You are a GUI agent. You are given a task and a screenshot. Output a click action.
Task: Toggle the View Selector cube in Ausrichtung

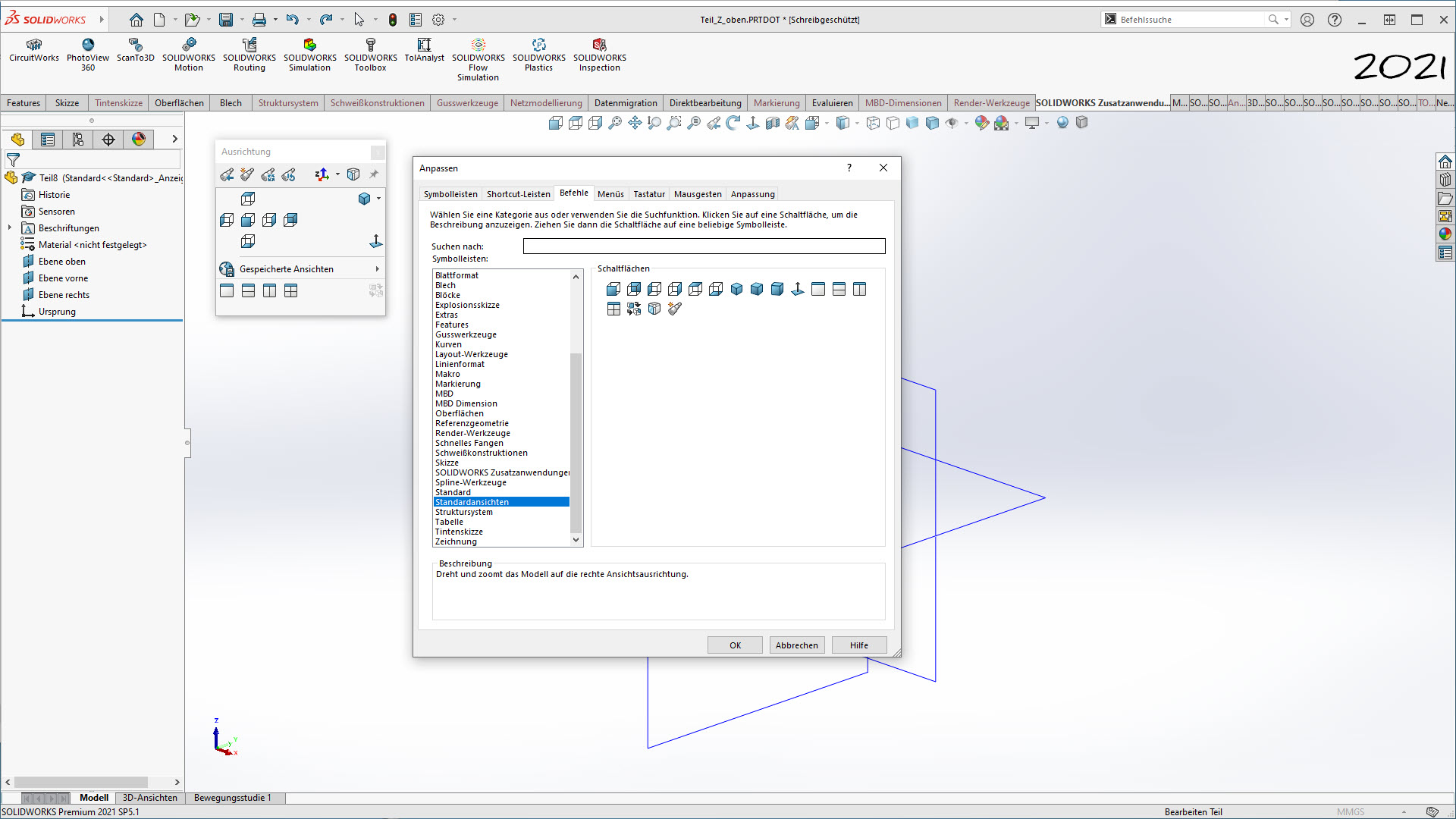click(353, 175)
